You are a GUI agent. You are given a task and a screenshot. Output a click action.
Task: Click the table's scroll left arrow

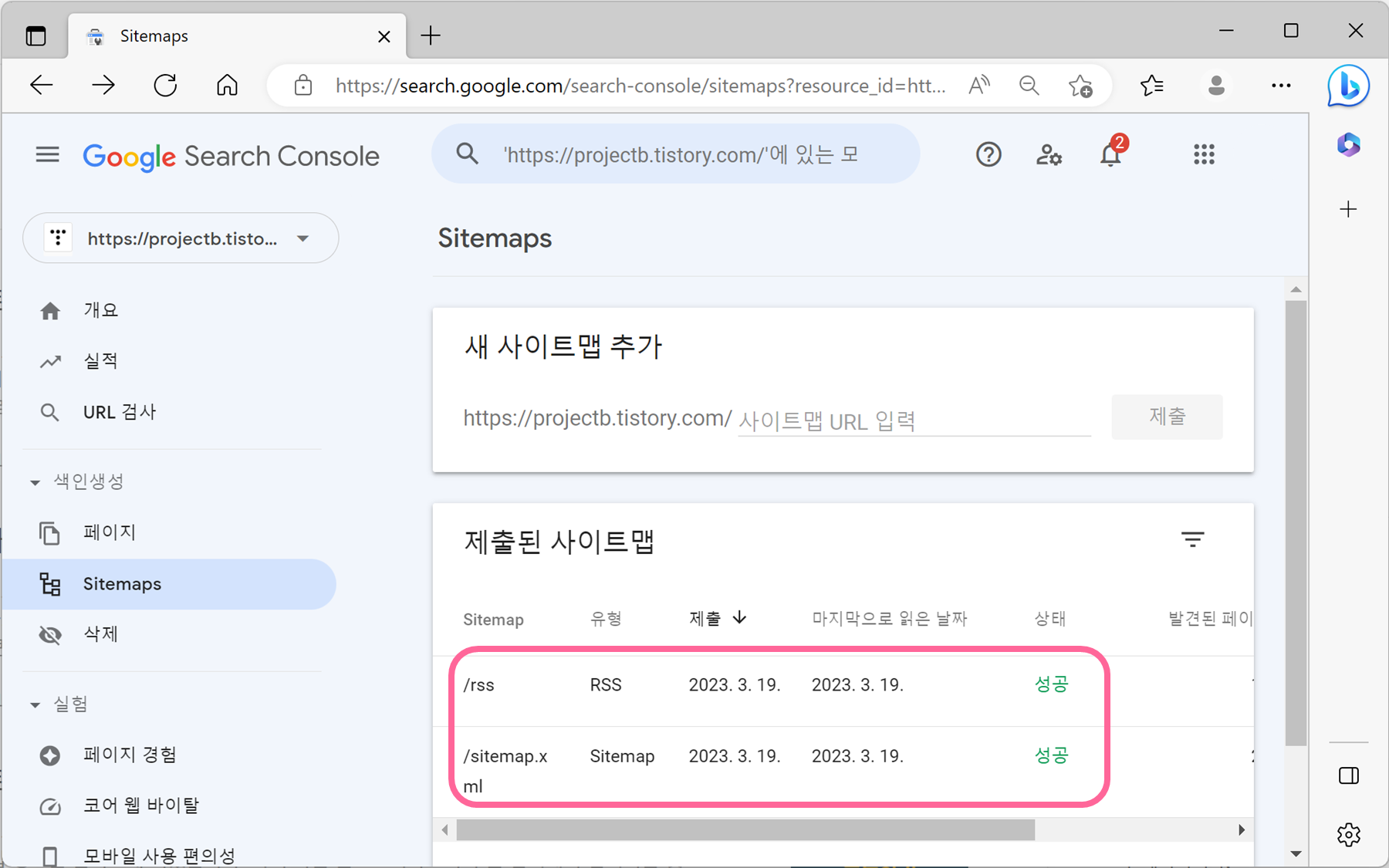point(445,829)
